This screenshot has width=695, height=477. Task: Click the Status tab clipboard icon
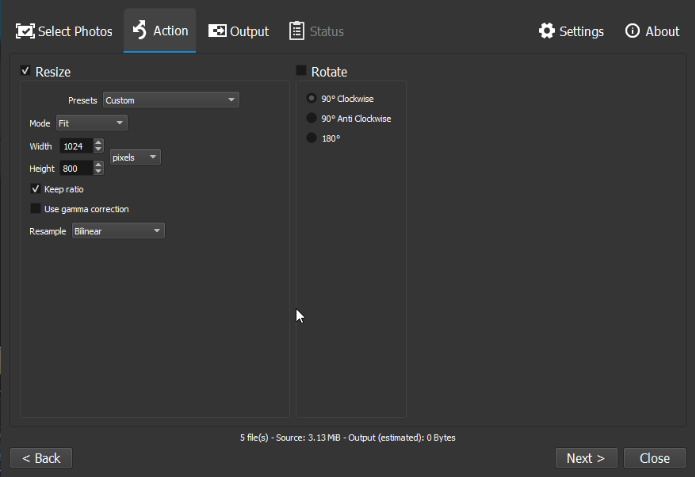pos(297,31)
